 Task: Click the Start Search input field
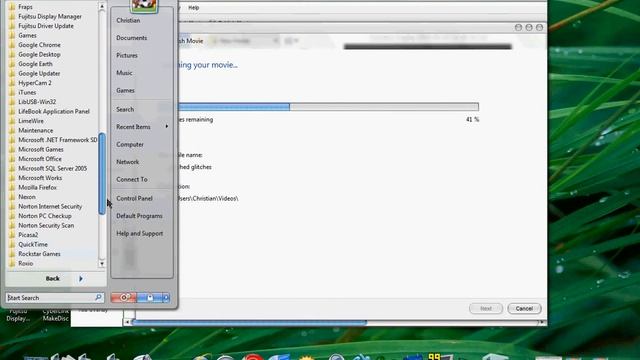(50, 298)
